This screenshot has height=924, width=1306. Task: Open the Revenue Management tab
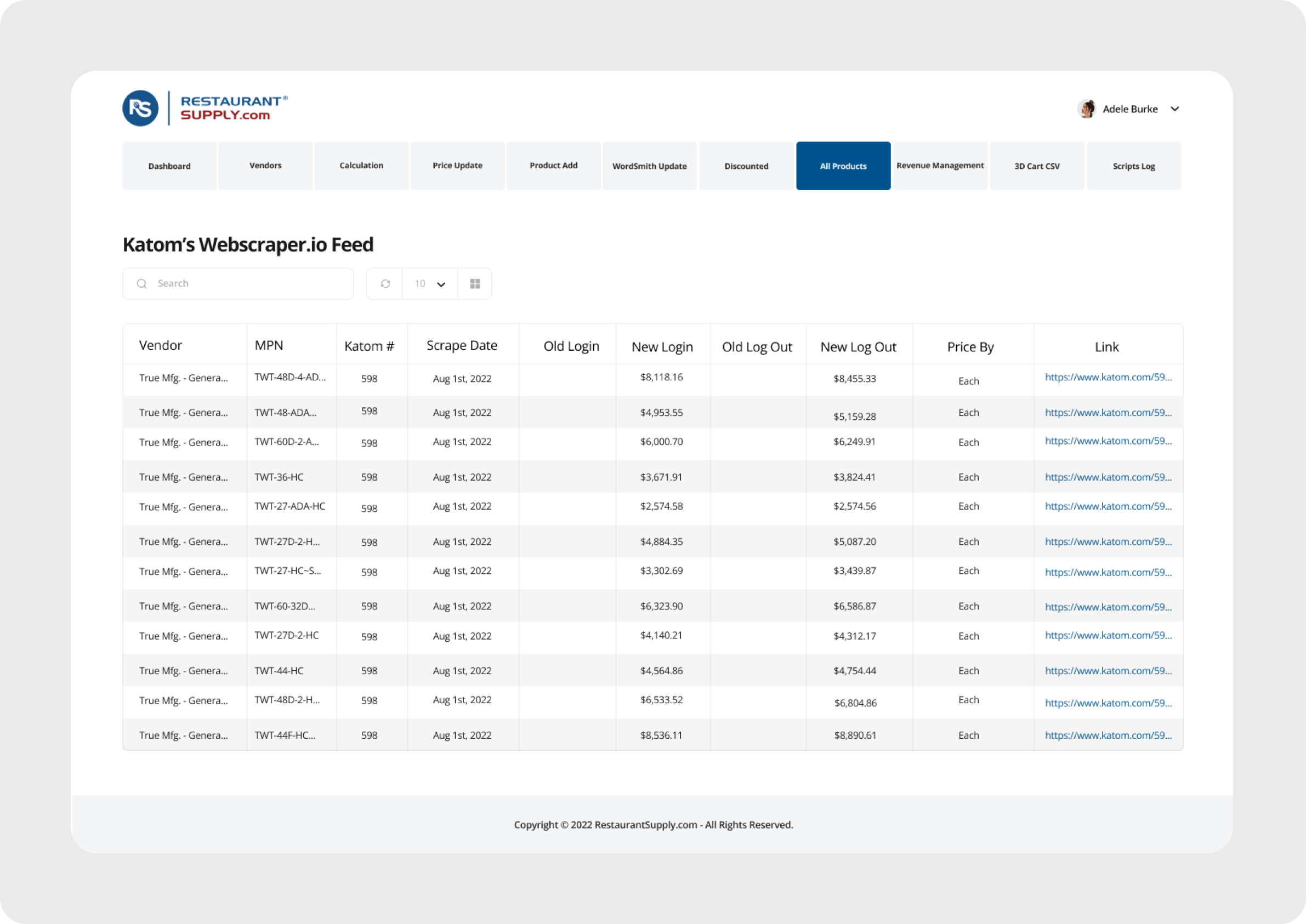click(x=940, y=166)
